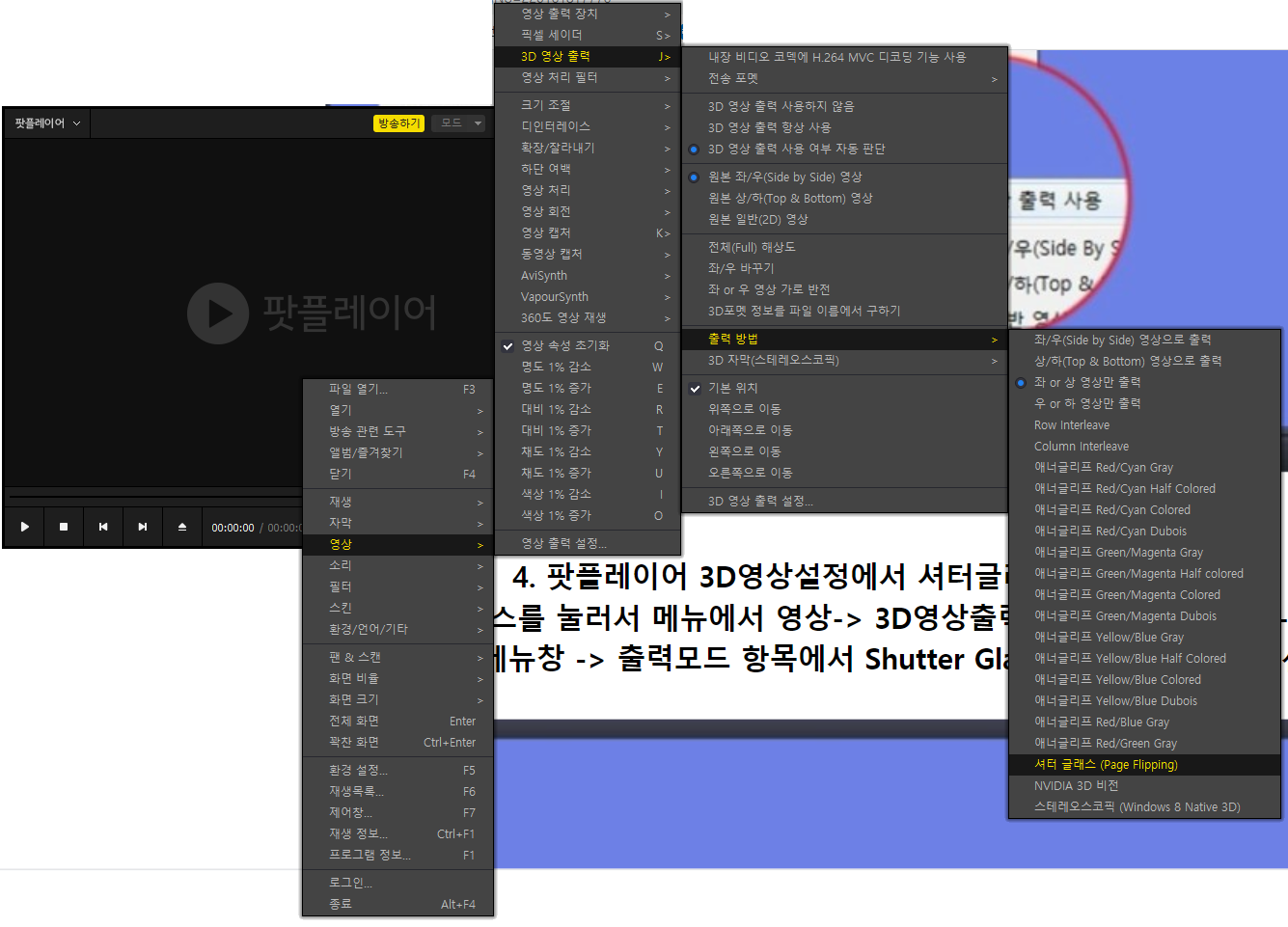
Task: Expand the 앨범/즐겨찾기 submenu
Action: 398,453
